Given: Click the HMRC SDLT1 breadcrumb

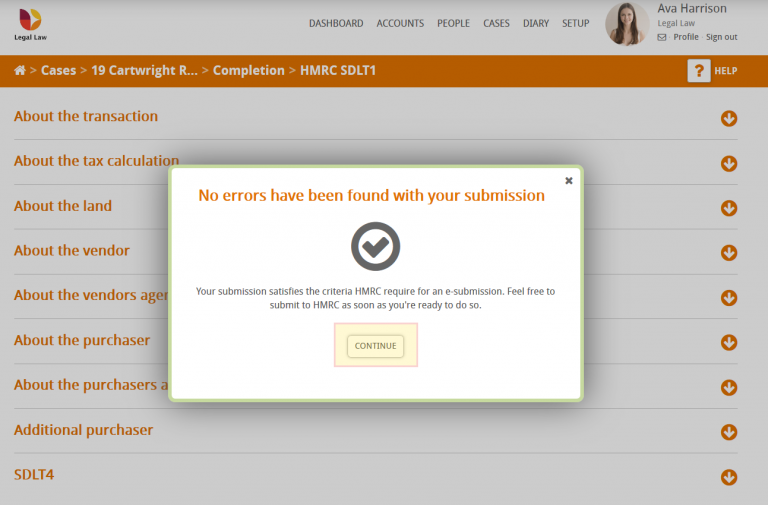Looking at the screenshot, I should (x=338, y=71).
